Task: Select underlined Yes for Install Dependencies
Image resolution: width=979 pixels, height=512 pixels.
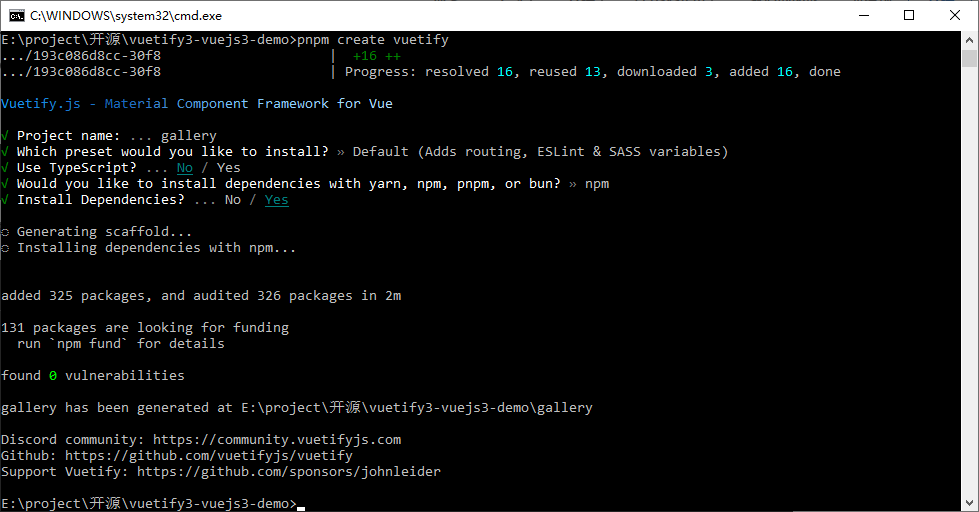Action: click(276, 200)
